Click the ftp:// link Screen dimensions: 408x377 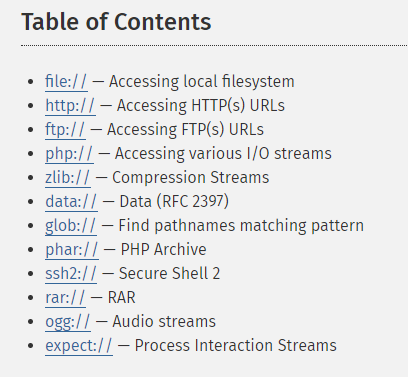tap(65, 130)
